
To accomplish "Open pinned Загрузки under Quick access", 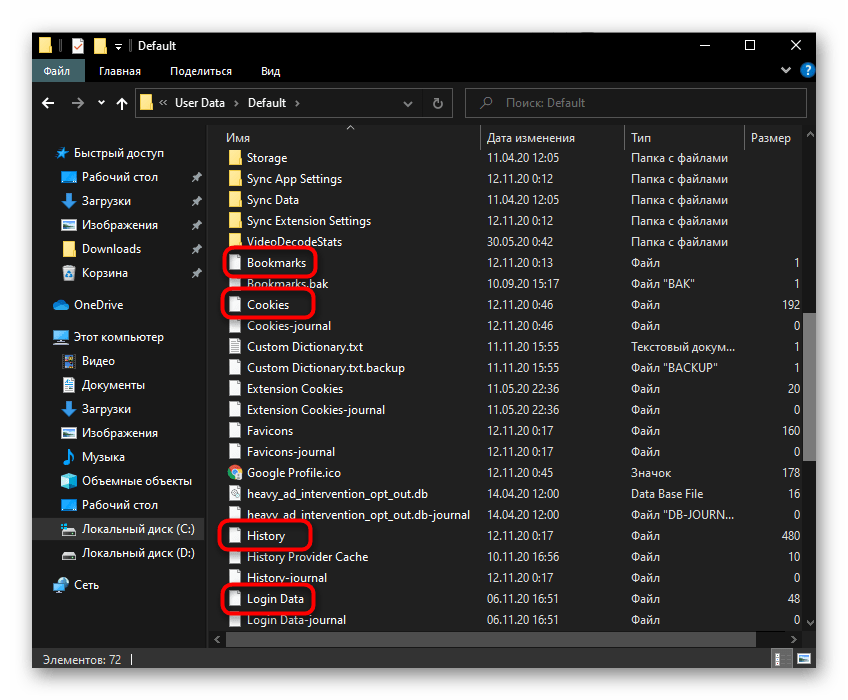I will tap(106, 201).
